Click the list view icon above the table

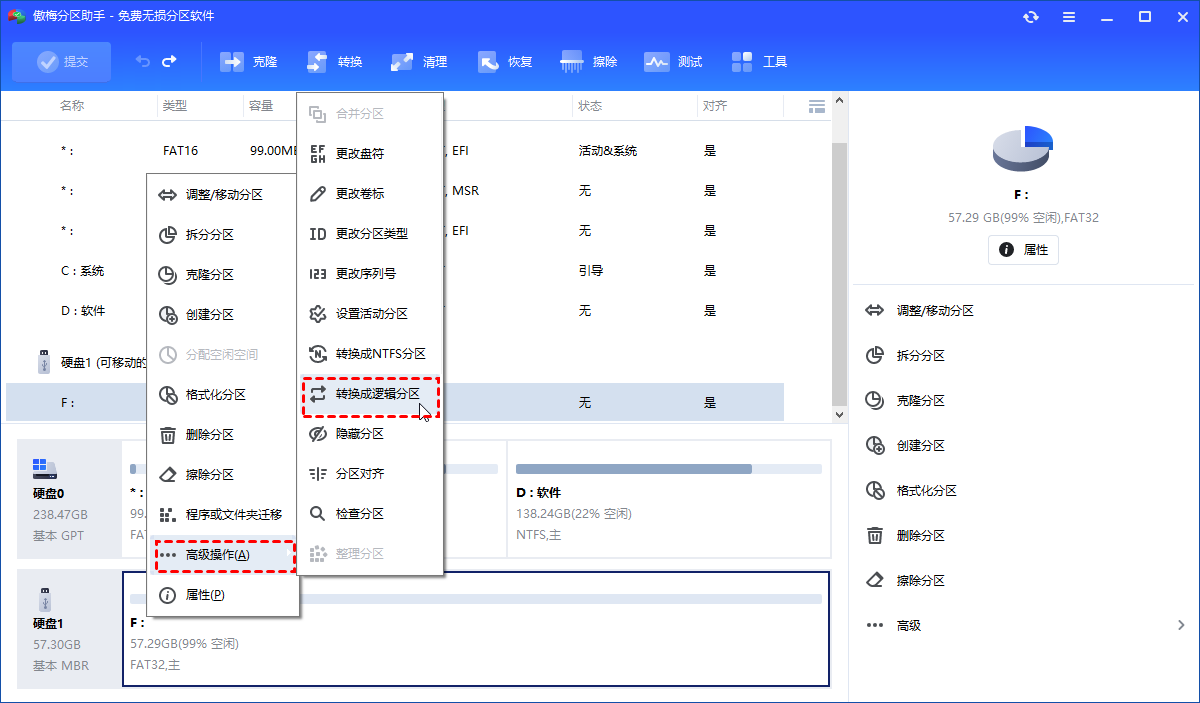point(816,105)
